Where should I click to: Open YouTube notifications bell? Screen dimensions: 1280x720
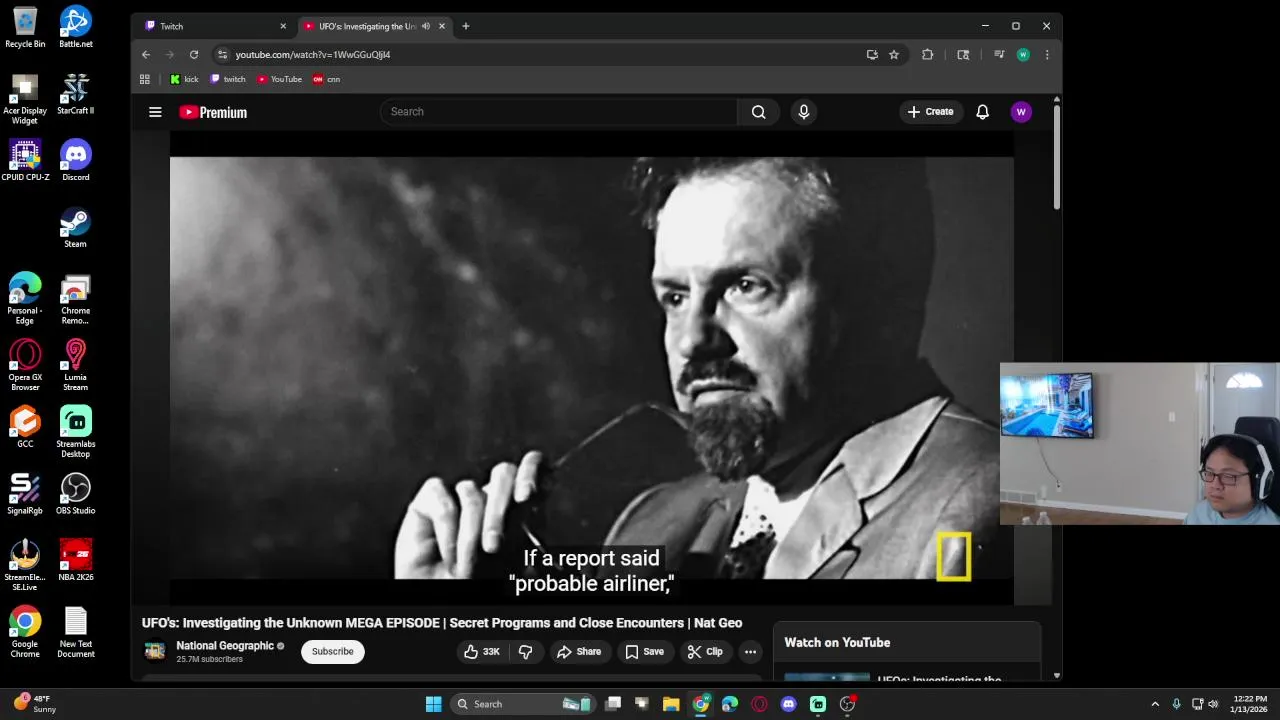pos(982,112)
